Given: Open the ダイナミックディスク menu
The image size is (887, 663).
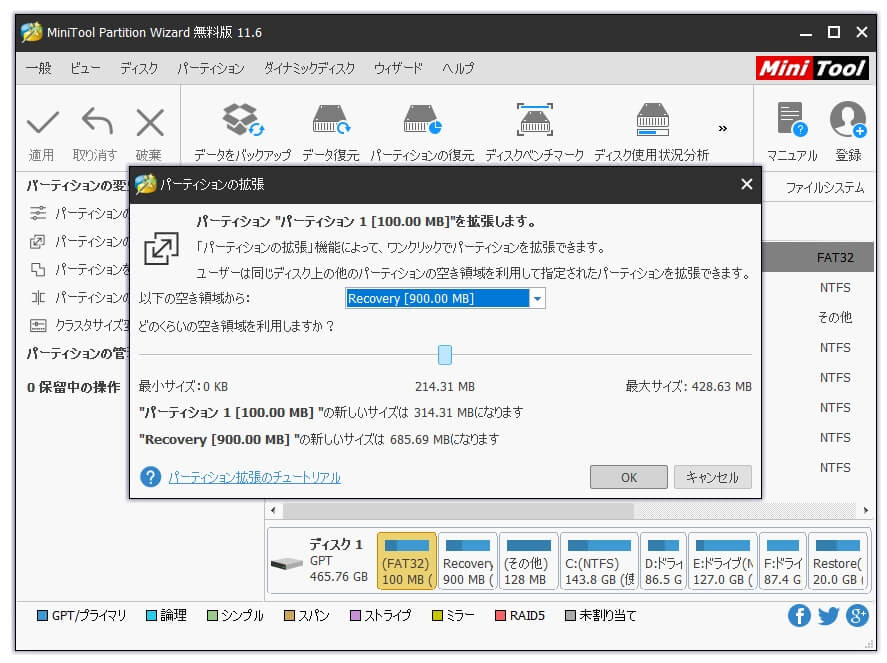Looking at the screenshot, I should click(x=308, y=68).
